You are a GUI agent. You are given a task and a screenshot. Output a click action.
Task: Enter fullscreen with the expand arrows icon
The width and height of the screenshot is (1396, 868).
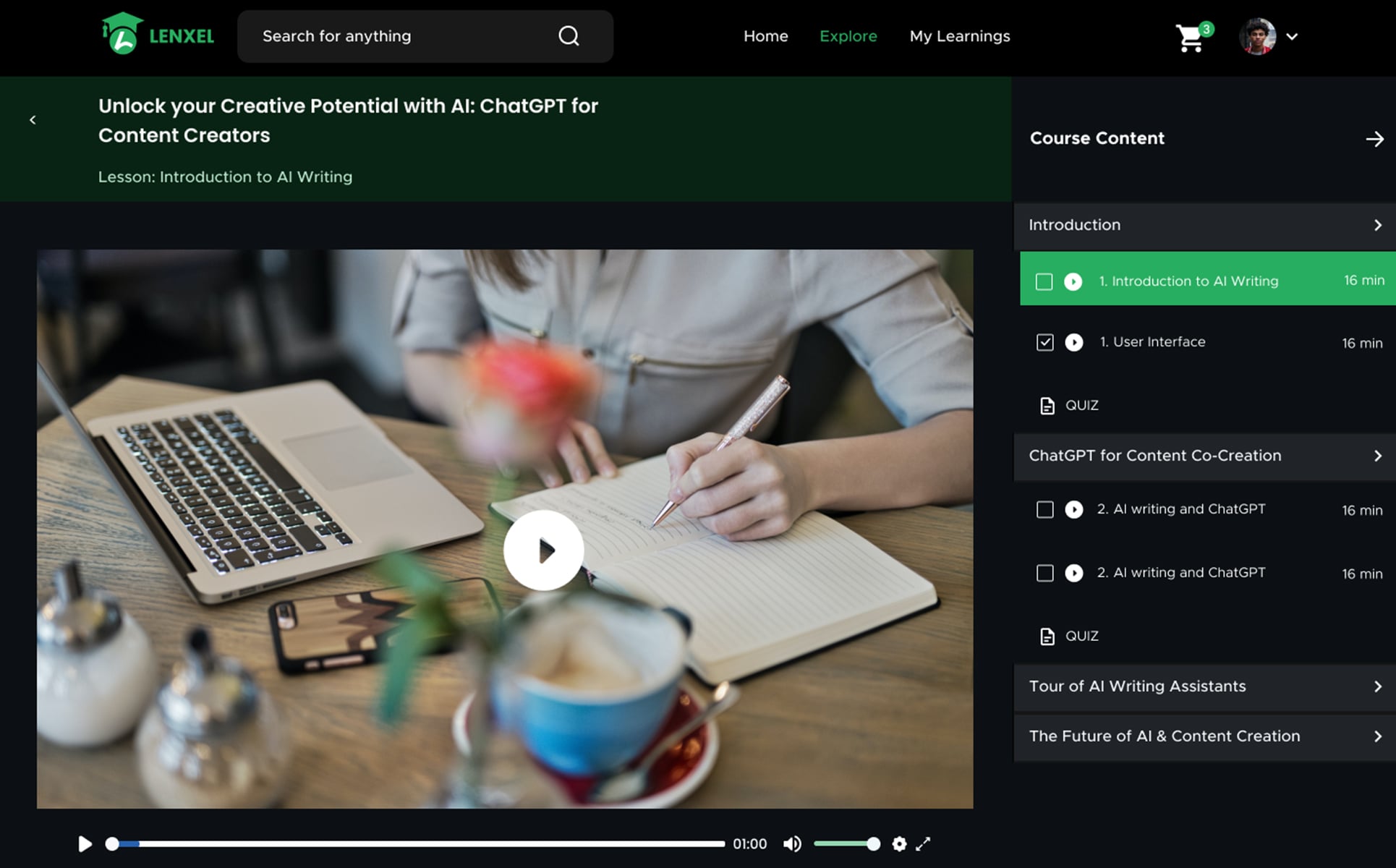point(923,843)
